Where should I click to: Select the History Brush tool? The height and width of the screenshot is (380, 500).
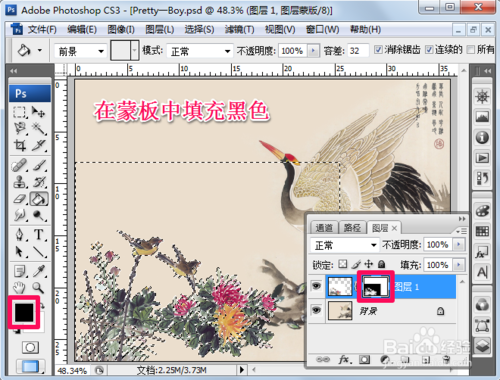[39, 182]
